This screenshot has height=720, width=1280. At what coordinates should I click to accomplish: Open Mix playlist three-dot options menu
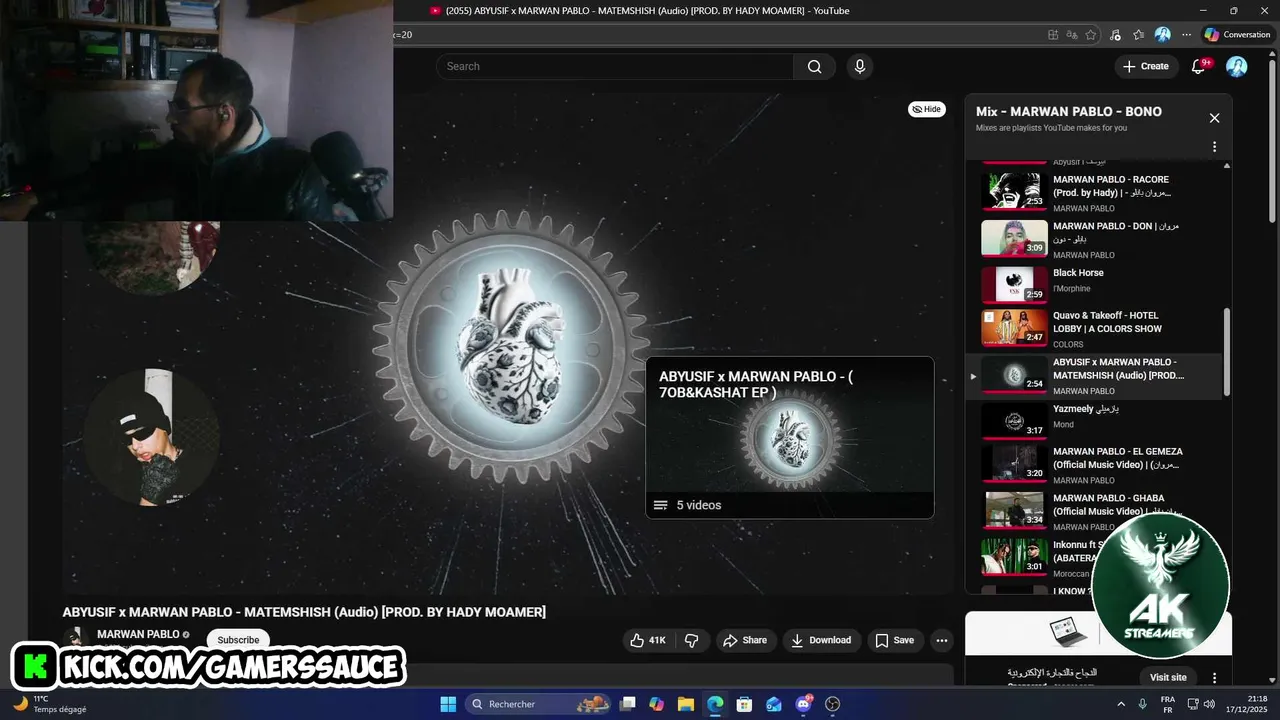(1214, 147)
